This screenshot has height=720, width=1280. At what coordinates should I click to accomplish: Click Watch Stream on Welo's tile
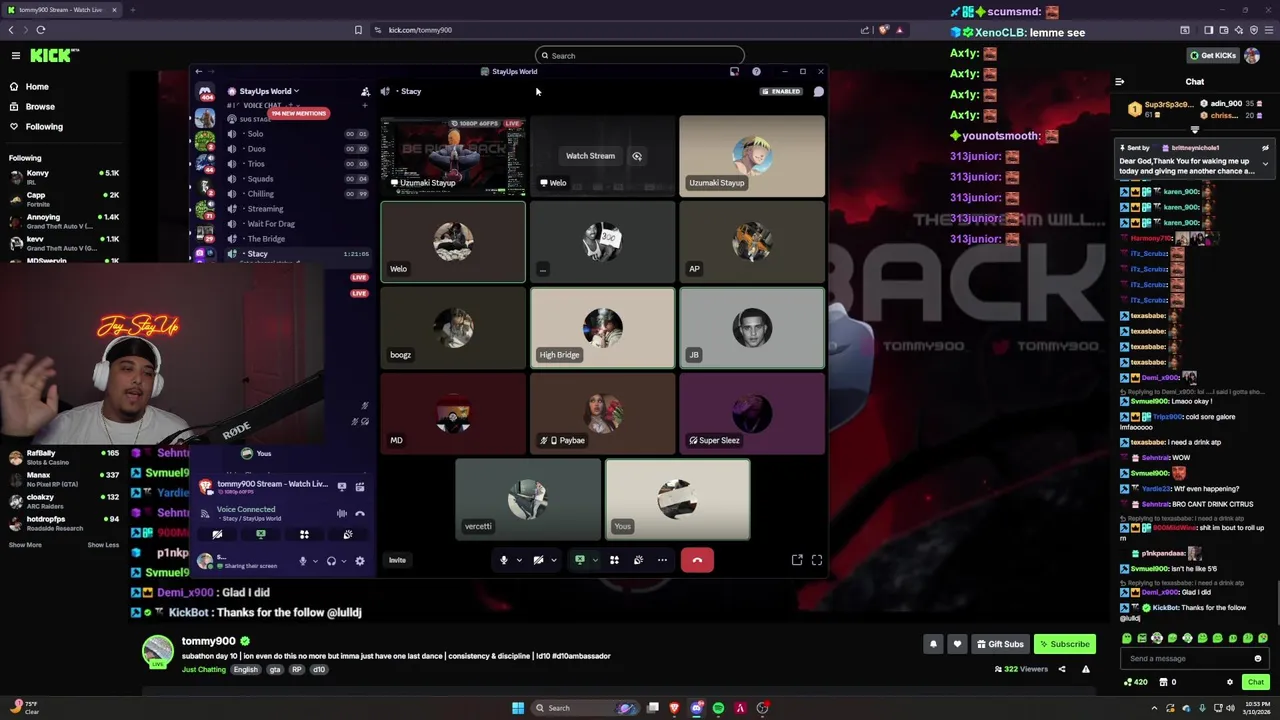(590, 156)
